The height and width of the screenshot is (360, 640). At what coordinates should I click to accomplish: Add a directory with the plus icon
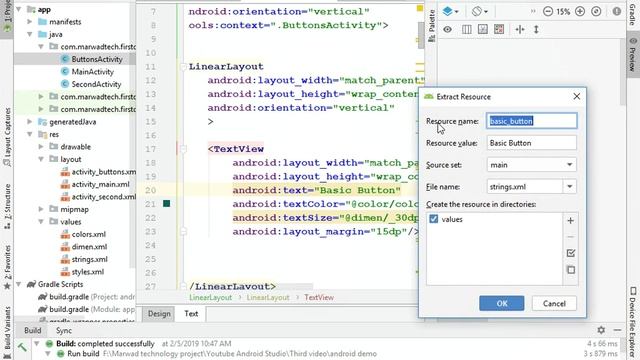coord(571,221)
